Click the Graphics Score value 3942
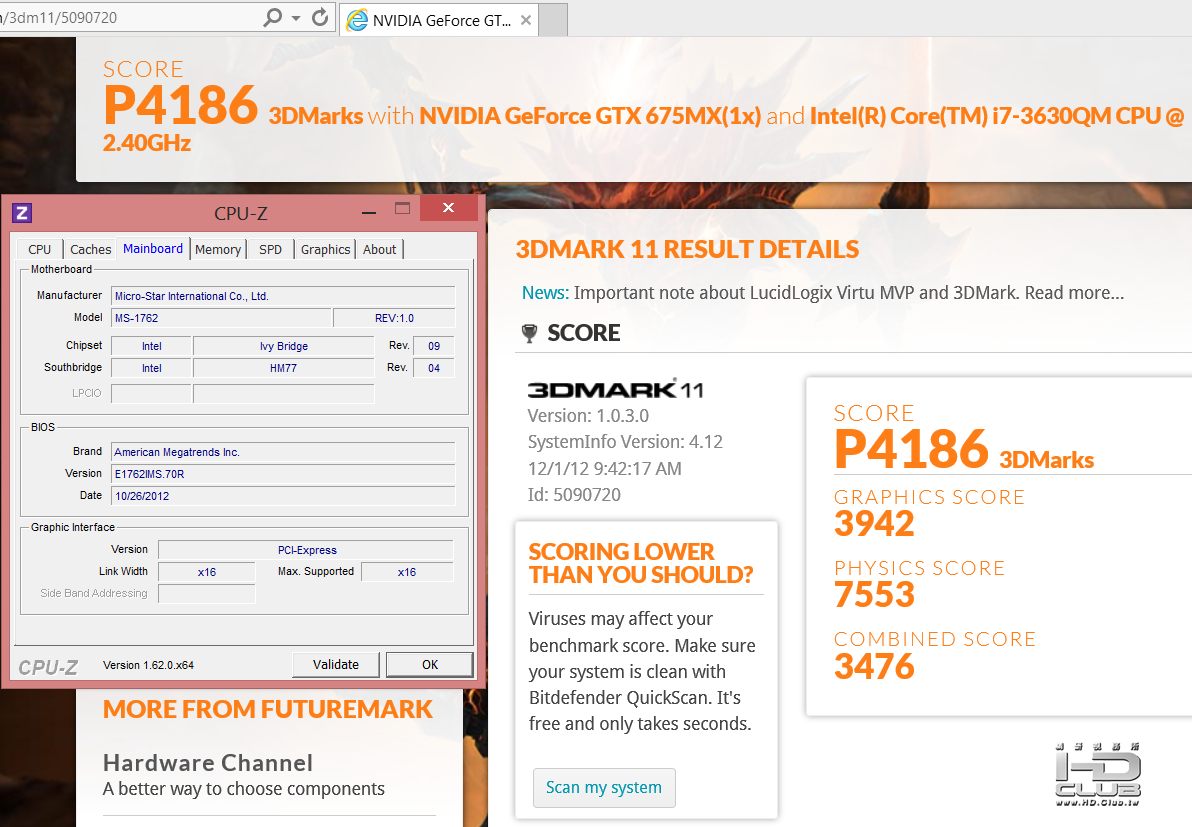The width and height of the screenshot is (1192, 827). [874, 523]
